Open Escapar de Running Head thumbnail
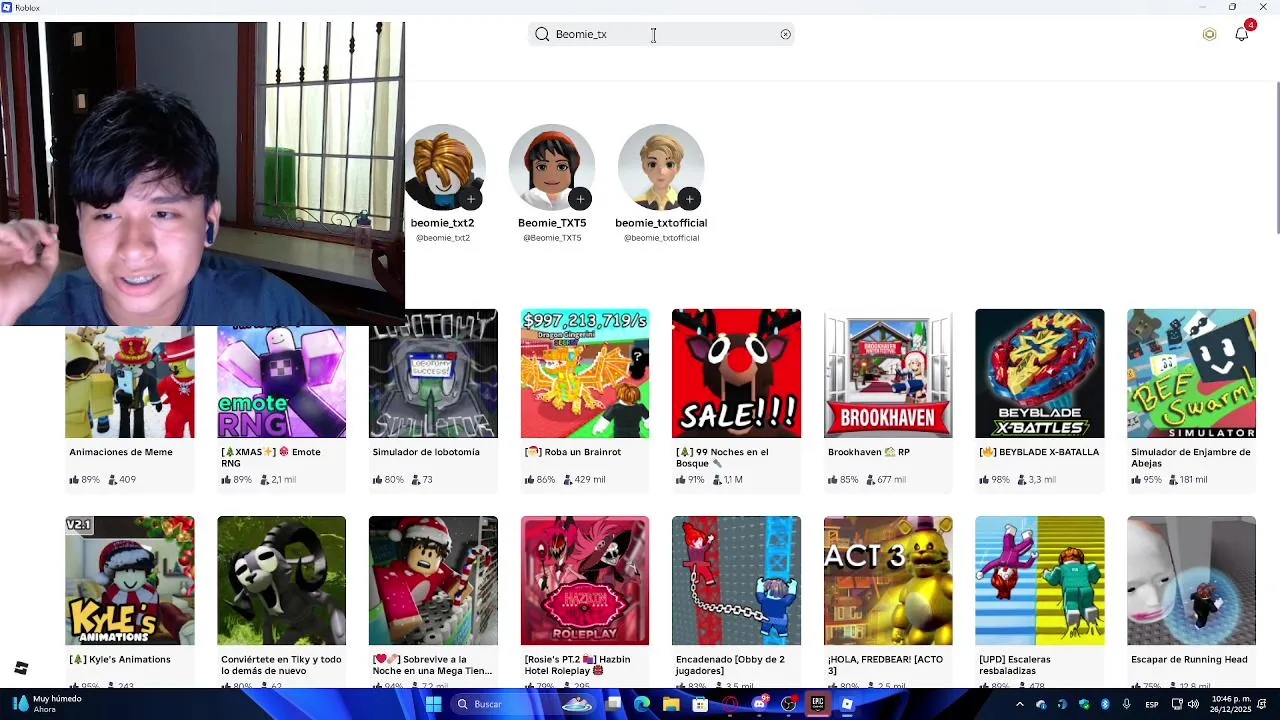The width and height of the screenshot is (1280, 720). click(1191, 580)
